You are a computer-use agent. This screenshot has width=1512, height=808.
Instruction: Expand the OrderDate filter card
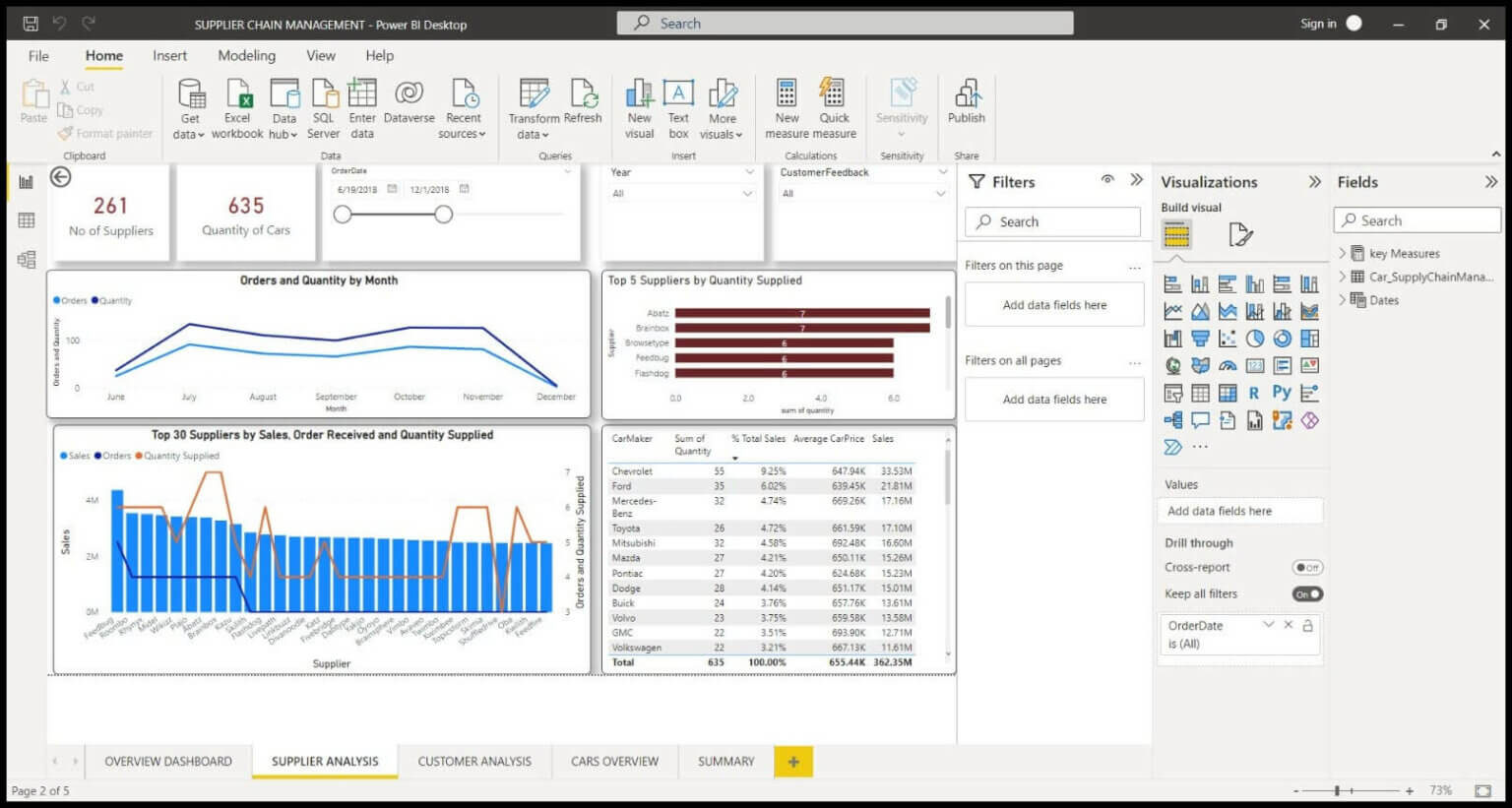[x=1270, y=625]
